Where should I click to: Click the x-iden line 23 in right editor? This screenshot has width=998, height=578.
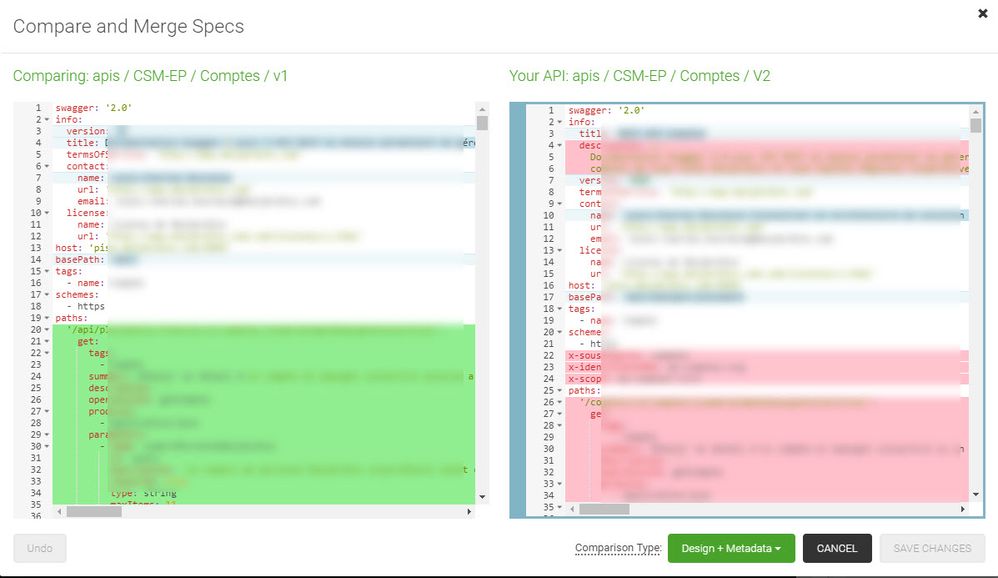[x=768, y=367]
